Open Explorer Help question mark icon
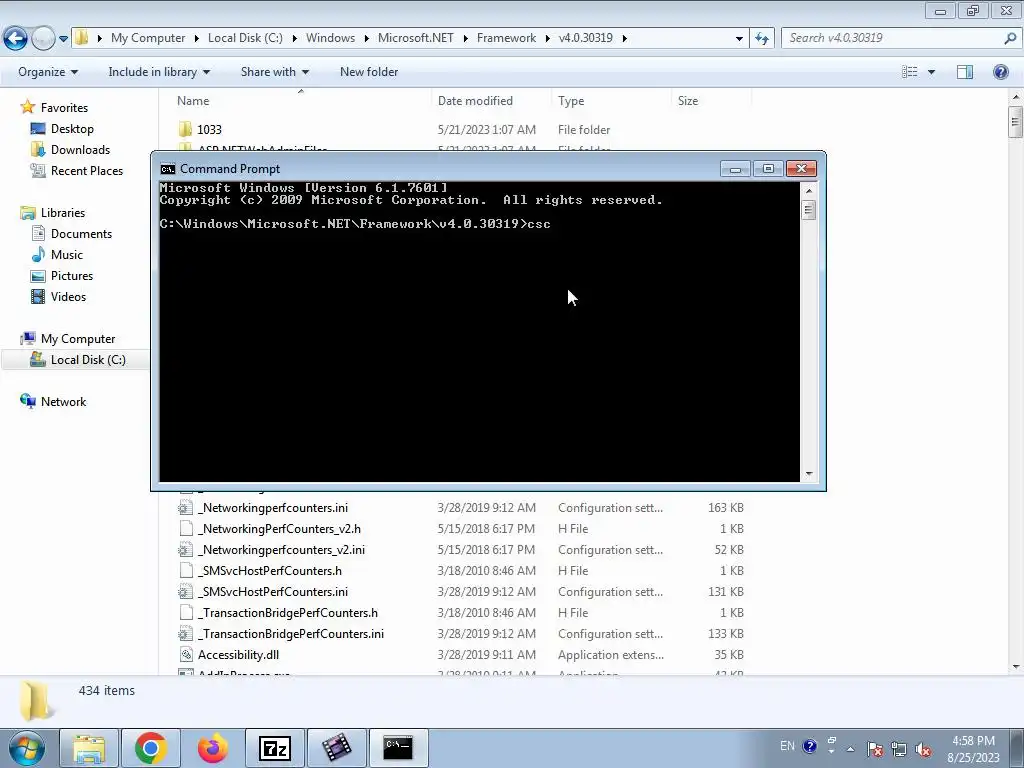Screen dimensions: 1024x768 tap(1000, 72)
